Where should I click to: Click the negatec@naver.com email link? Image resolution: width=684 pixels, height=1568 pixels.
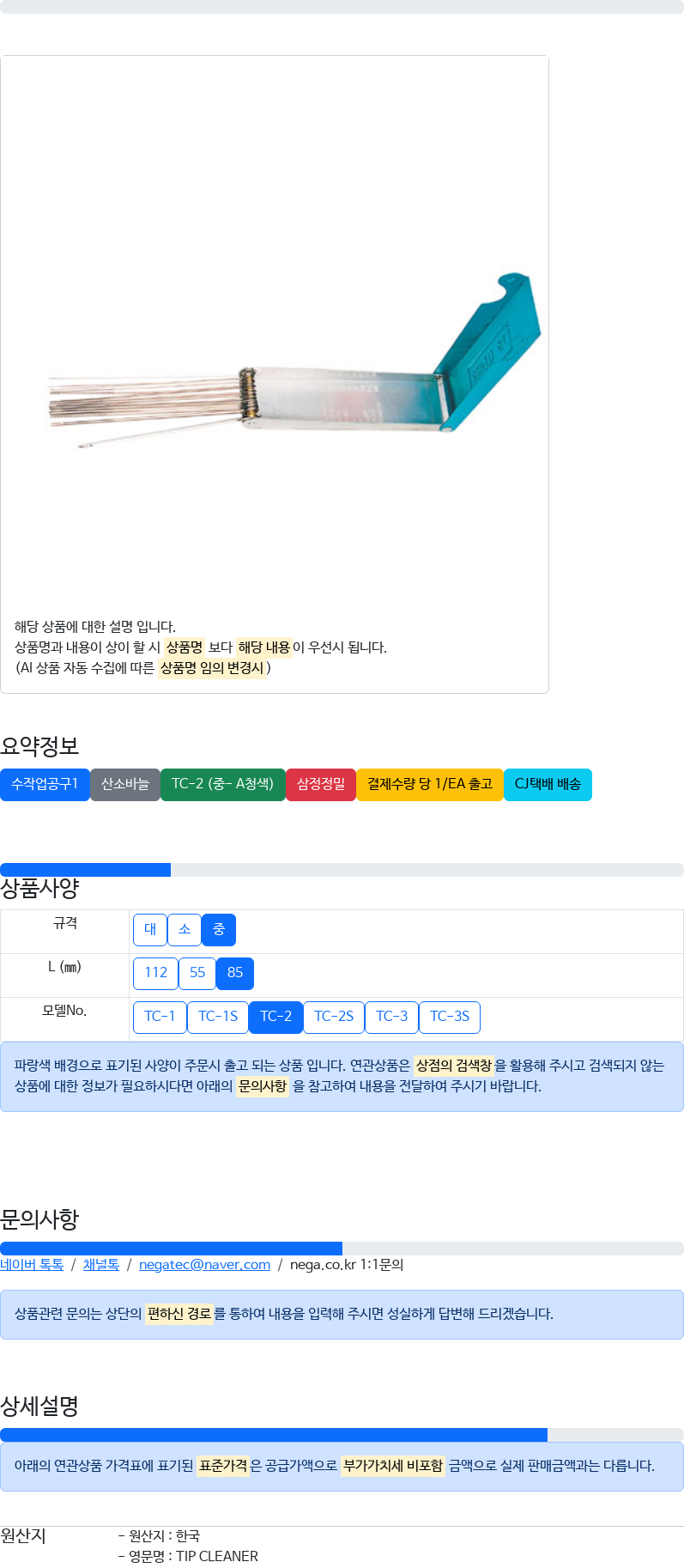click(x=204, y=1265)
